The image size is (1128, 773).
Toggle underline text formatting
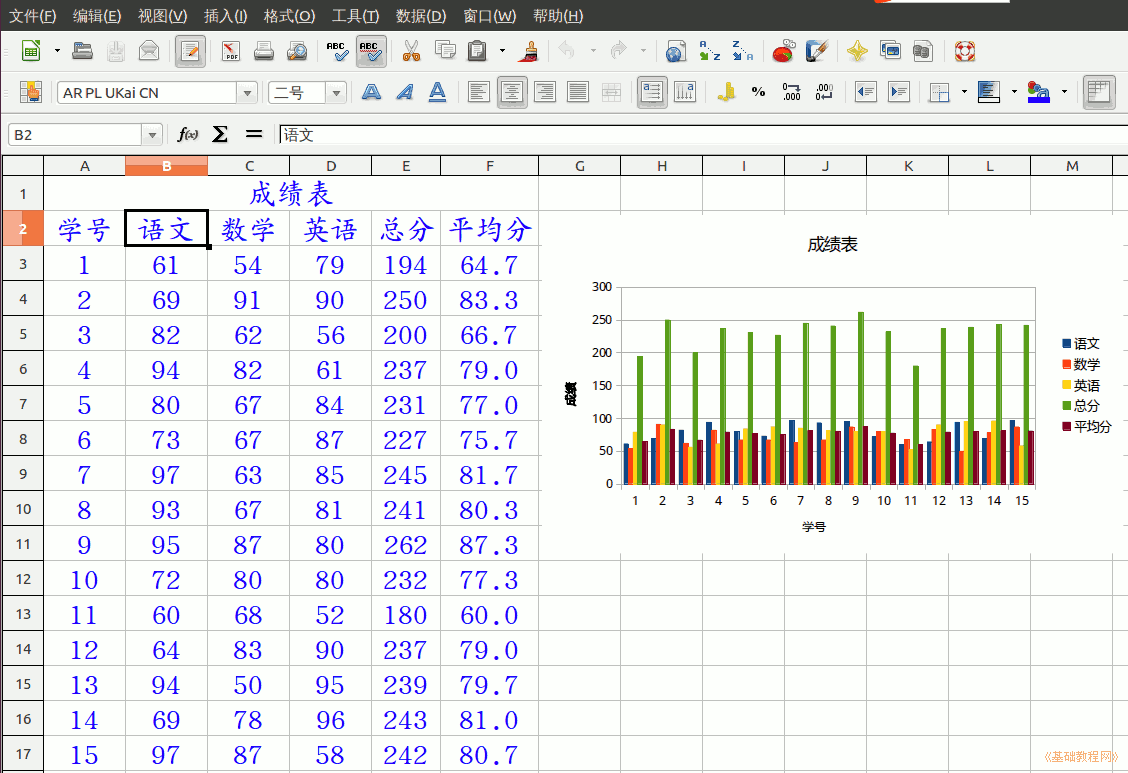tap(437, 92)
